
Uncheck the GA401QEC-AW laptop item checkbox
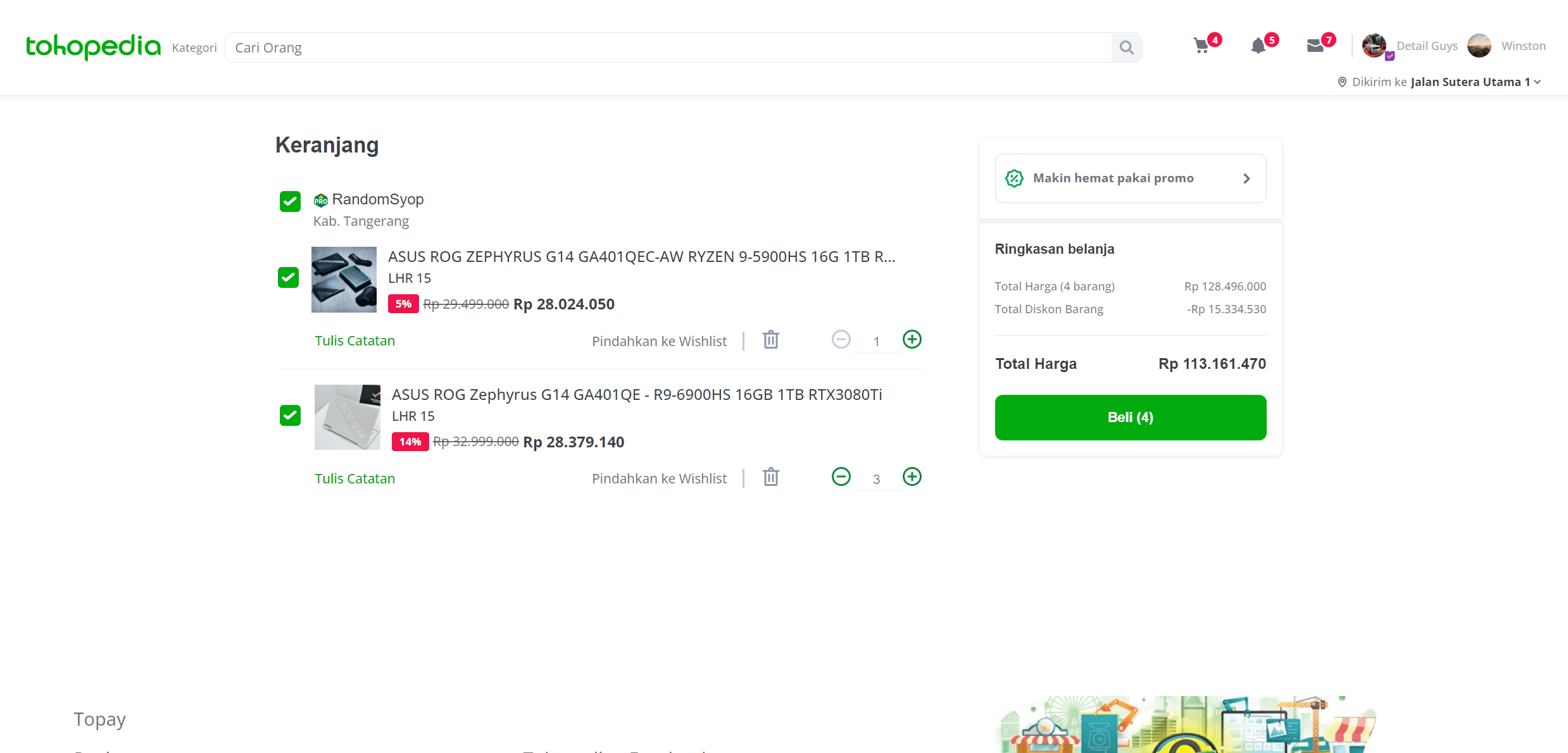click(x=289, y=278)
